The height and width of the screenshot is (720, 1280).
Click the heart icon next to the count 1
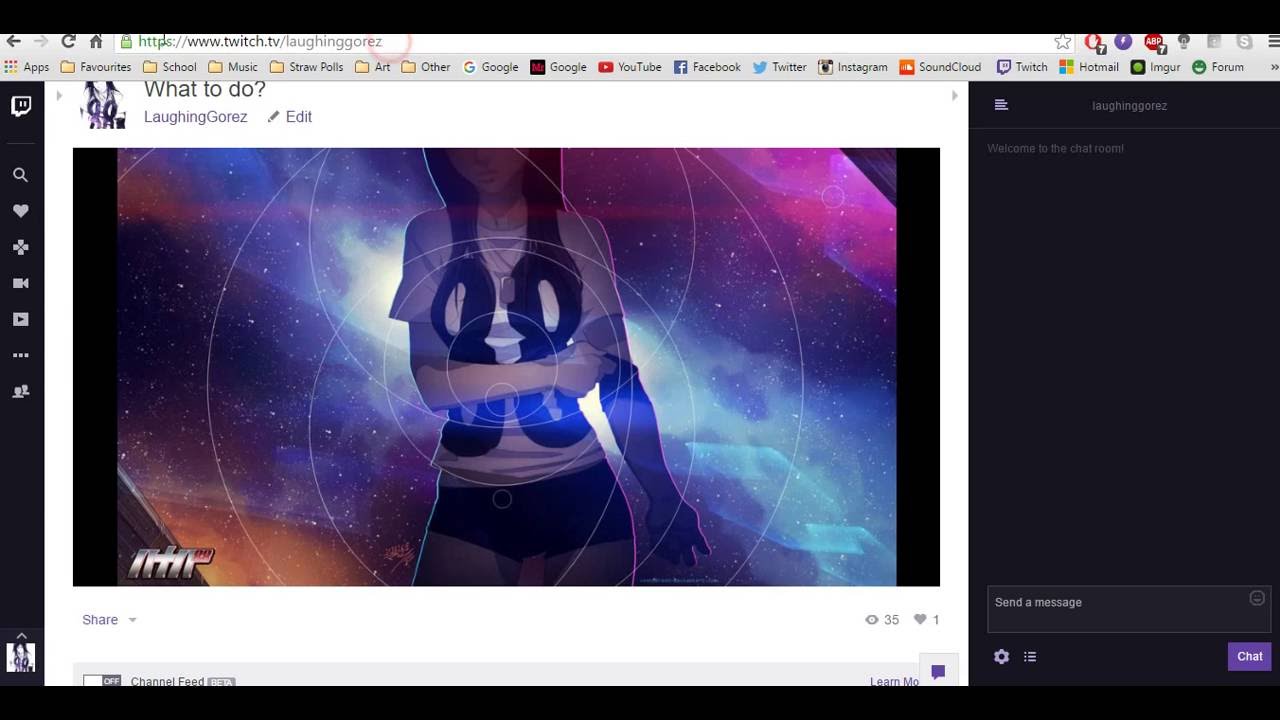(x=920, y=619)
